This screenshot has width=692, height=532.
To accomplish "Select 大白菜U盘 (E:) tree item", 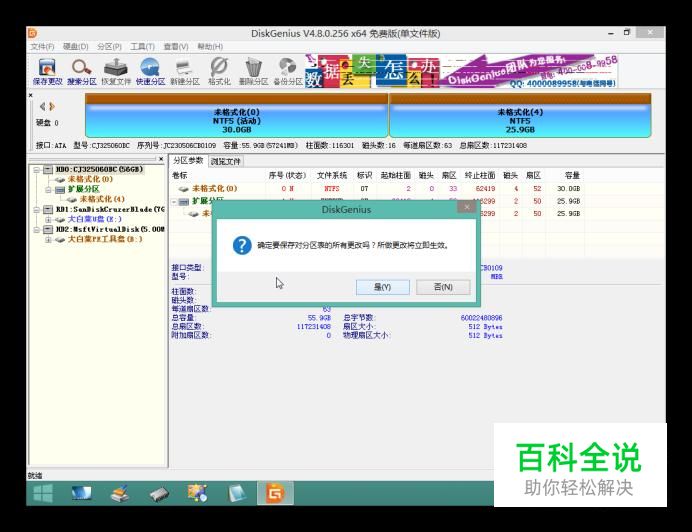I will [94, 219].
